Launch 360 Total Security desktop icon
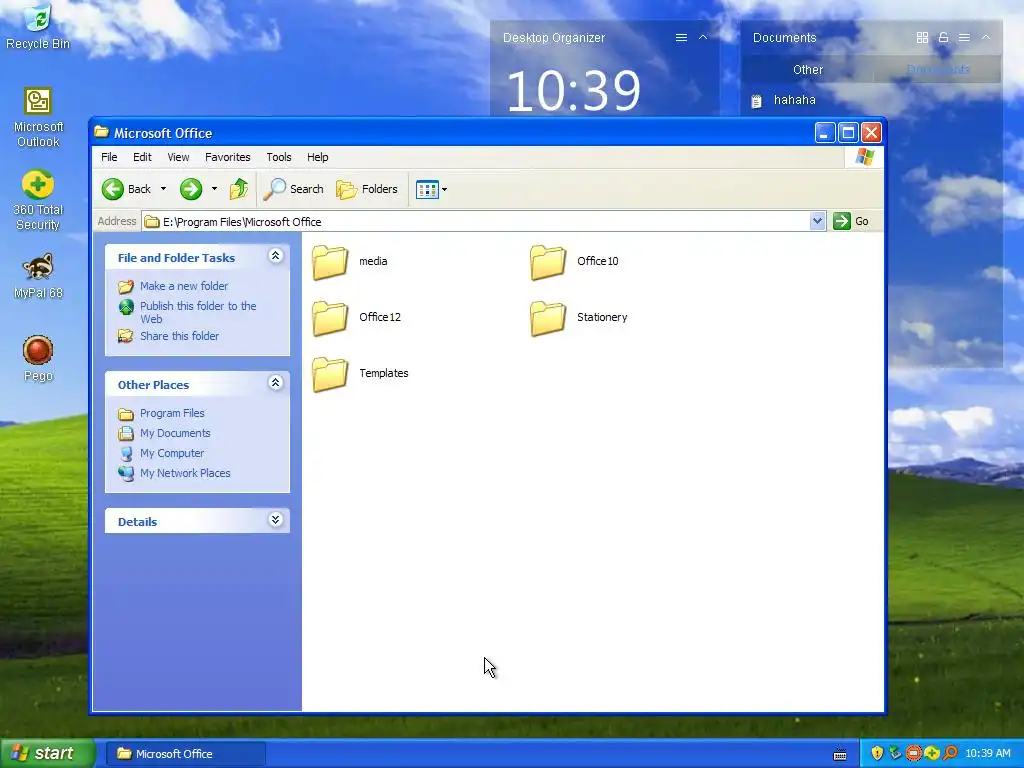Screen dimensions: 1024x768 38,200
